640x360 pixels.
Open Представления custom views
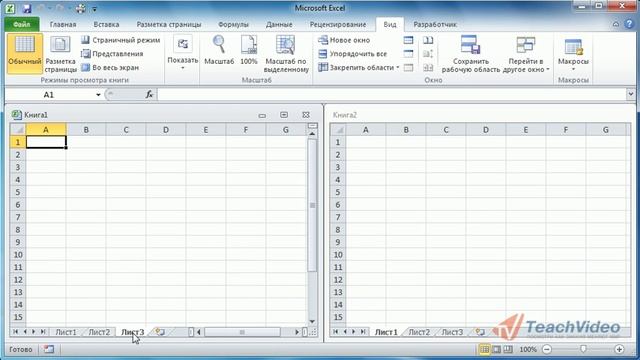point(112,53)
